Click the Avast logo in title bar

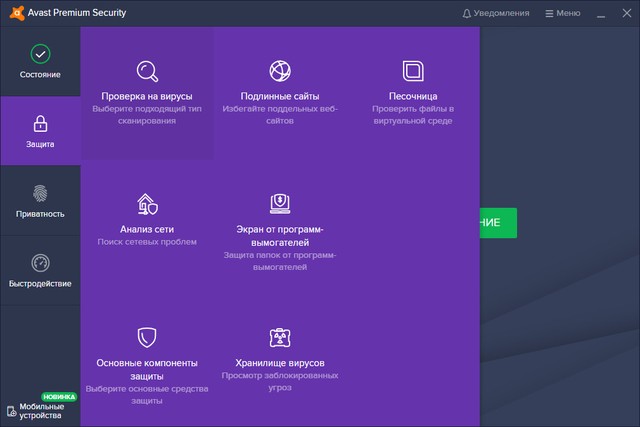click(12, 13)
